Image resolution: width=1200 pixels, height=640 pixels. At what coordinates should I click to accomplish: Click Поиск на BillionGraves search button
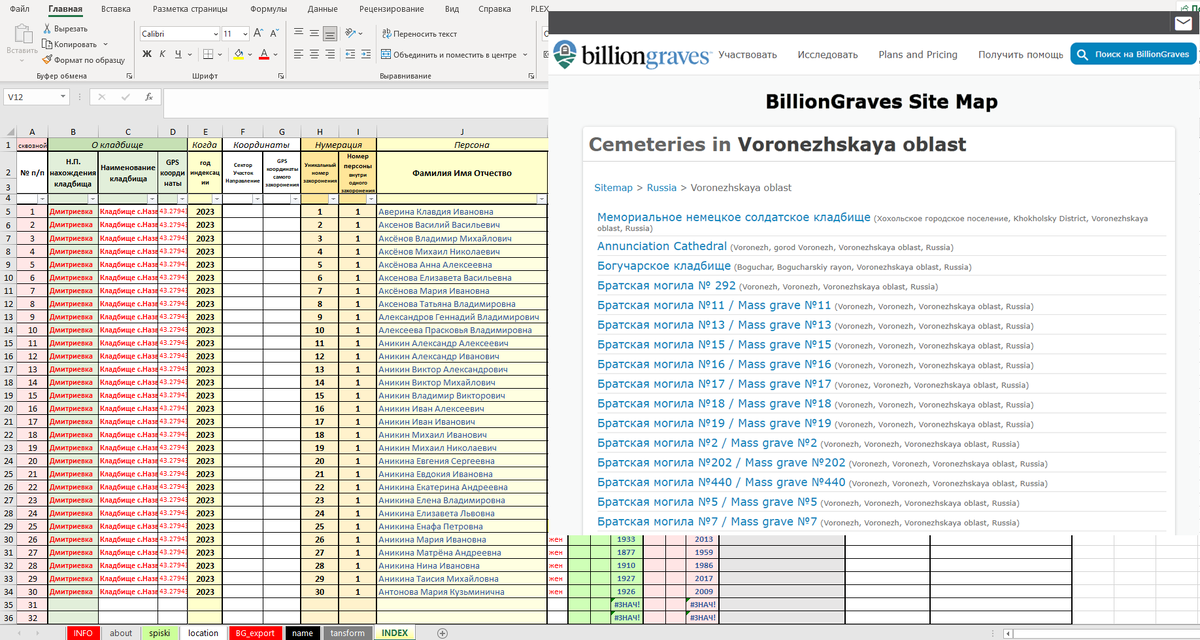coord(1133,54)
